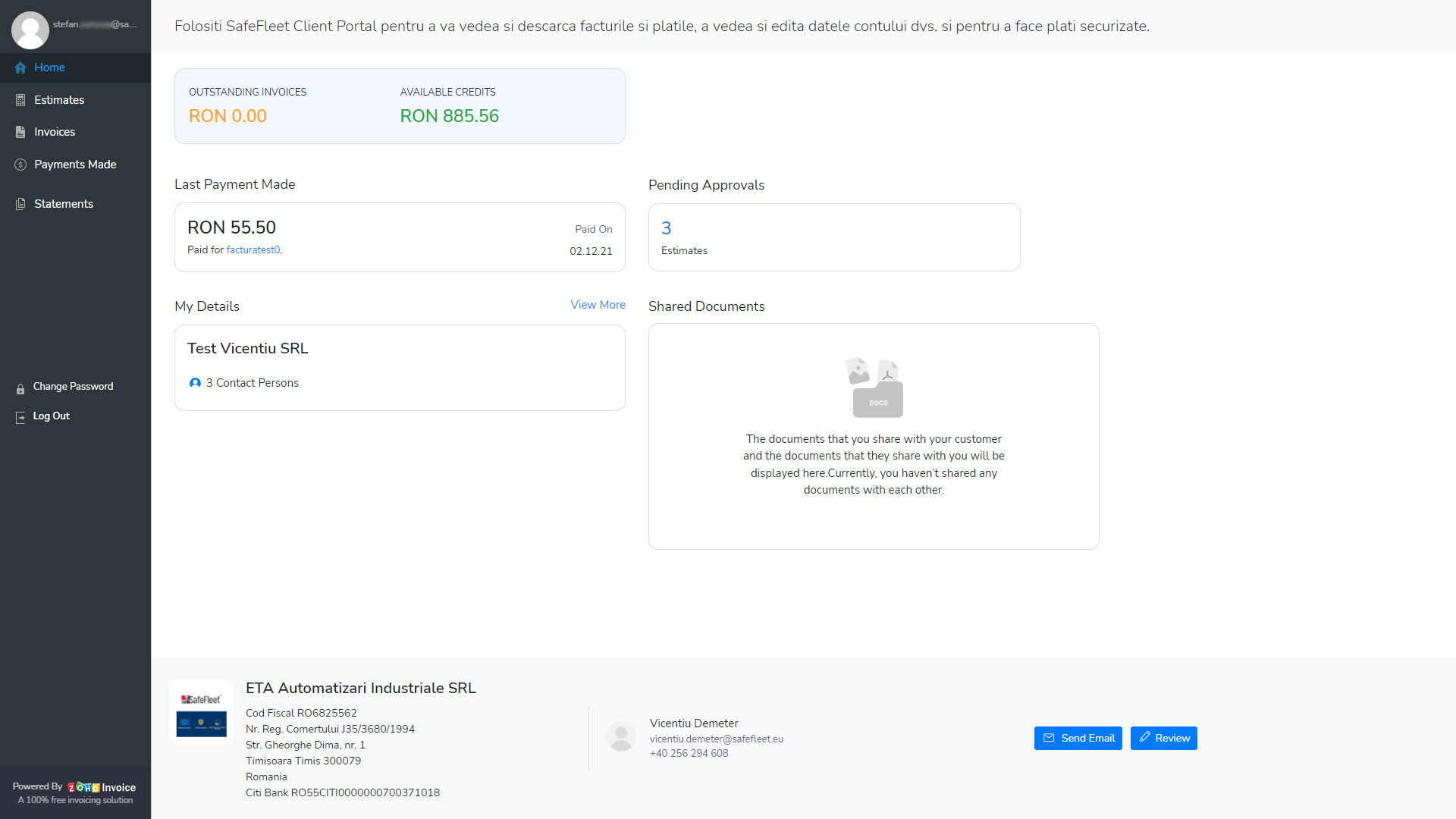Click the contact-person icon under Test Vicentiu SRL

pyautogui.click(x=196, y=383)
